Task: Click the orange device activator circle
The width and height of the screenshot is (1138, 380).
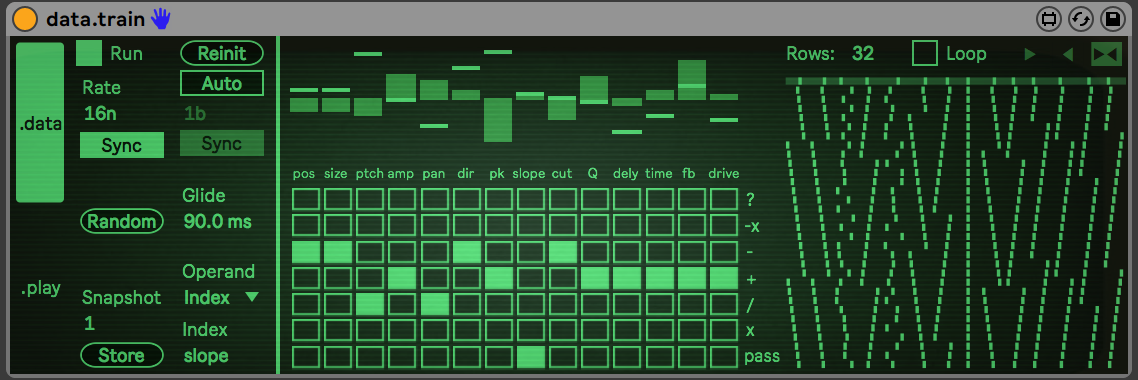Action: point(25,19)
